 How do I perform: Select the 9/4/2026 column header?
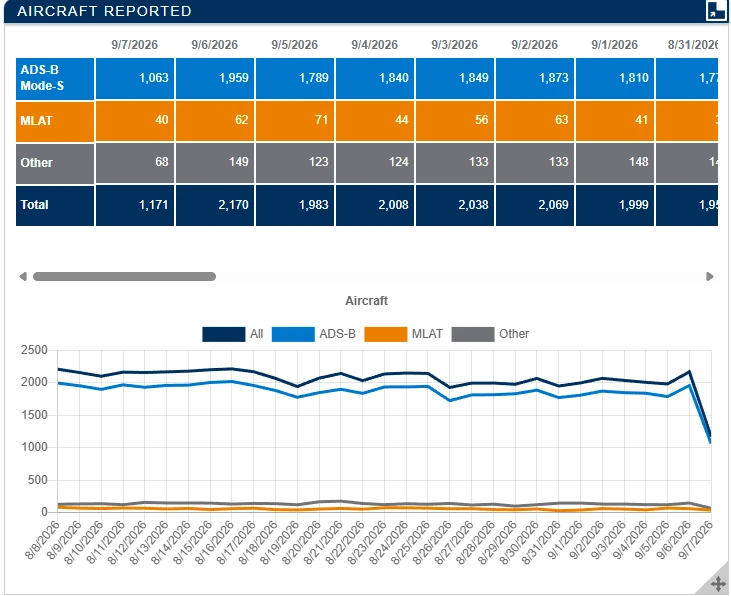374,45
